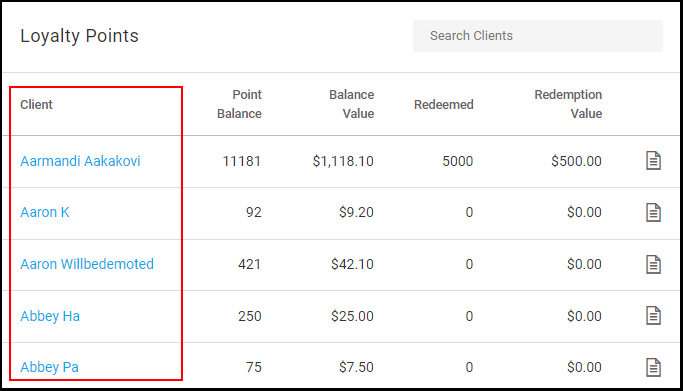Select point balance 75

pyautogui.click(x=254, y=367)
